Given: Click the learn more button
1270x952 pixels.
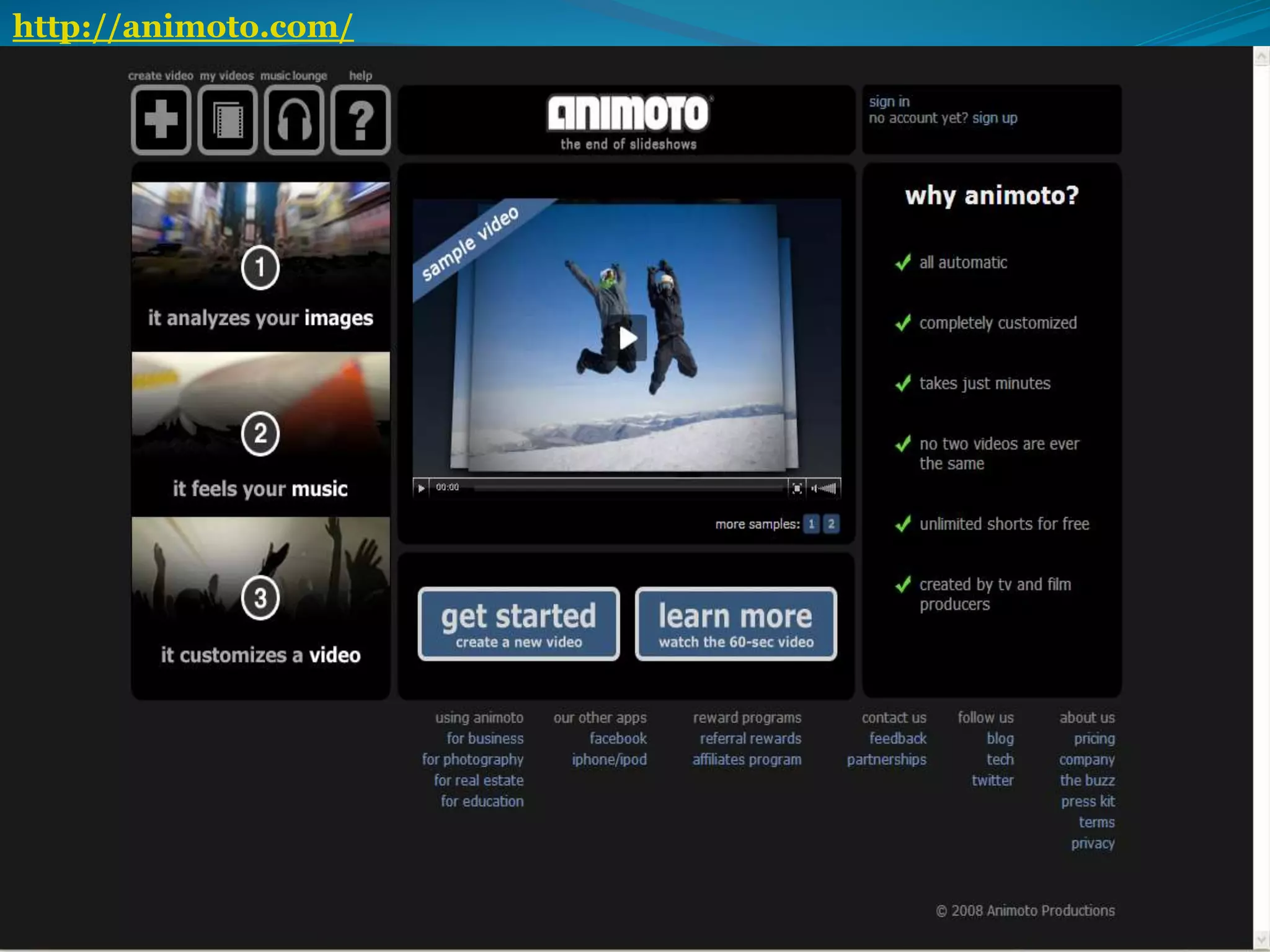Looking at the screenshot, I should (x=736, y=624).
